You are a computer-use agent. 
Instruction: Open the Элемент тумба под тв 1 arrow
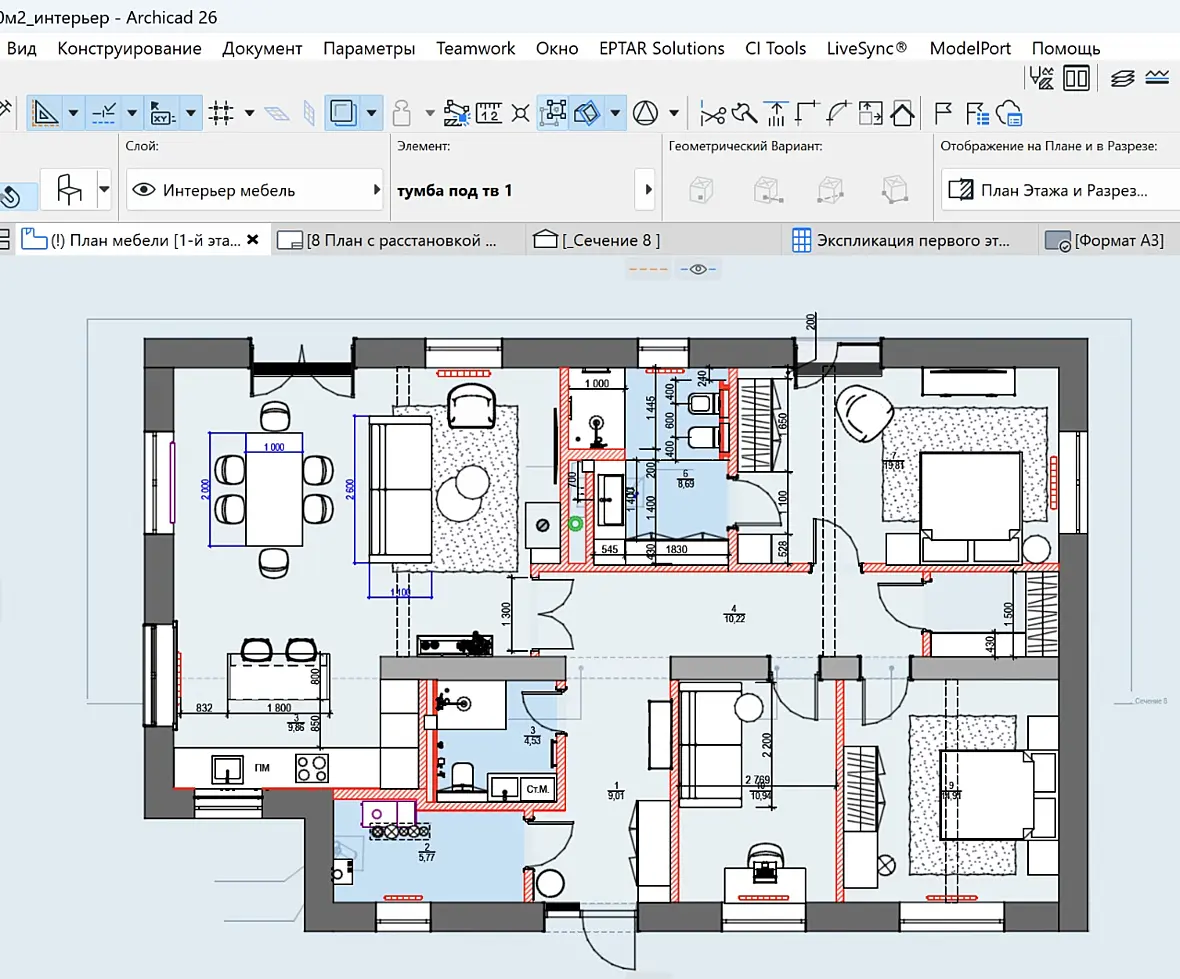(x=647, y=190)
